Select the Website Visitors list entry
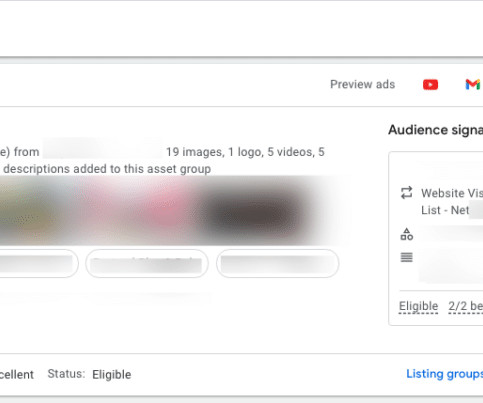The image size is (483, 403). click(452, 201)
